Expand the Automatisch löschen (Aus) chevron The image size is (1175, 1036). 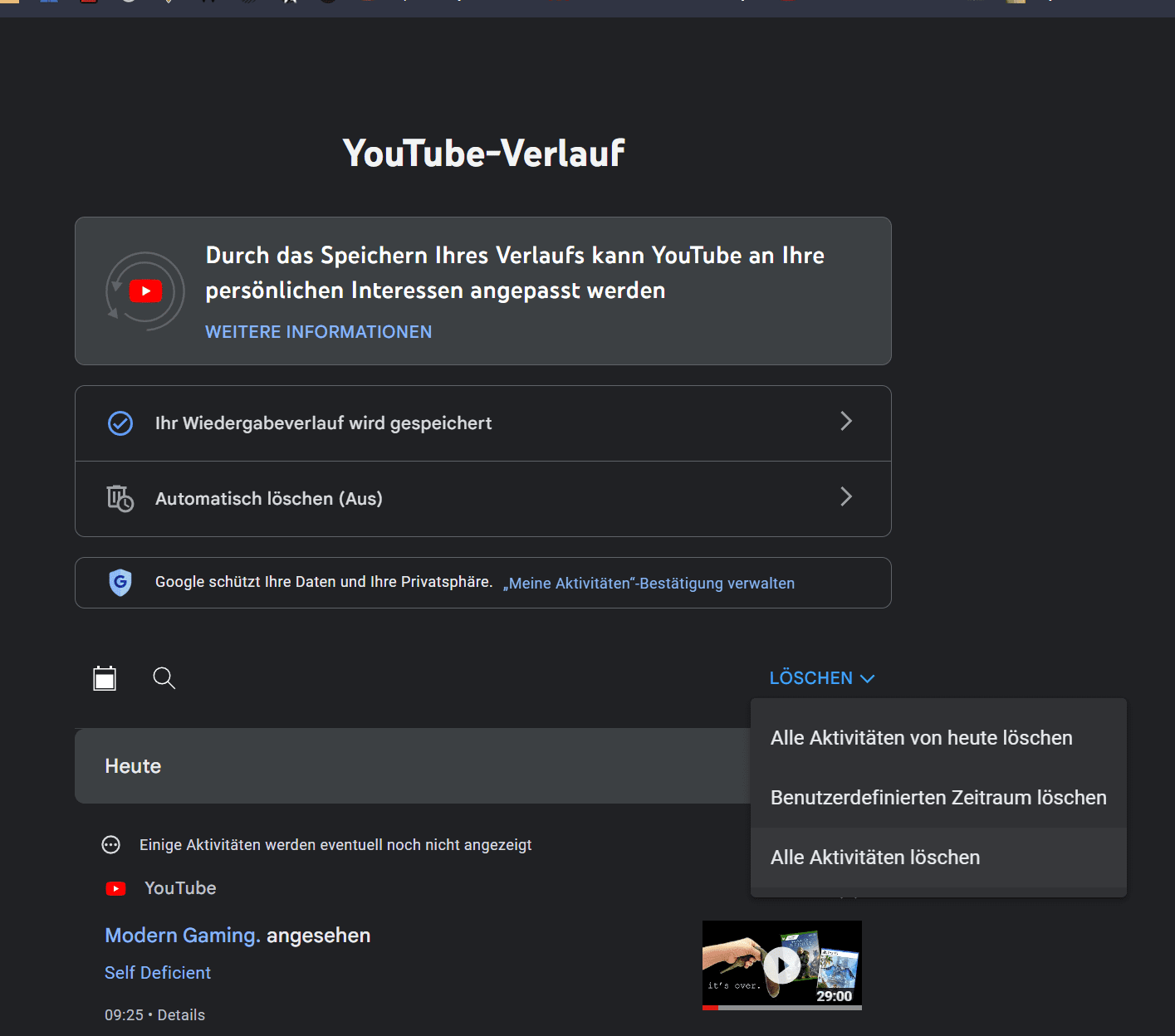click(x=846, y=496)
